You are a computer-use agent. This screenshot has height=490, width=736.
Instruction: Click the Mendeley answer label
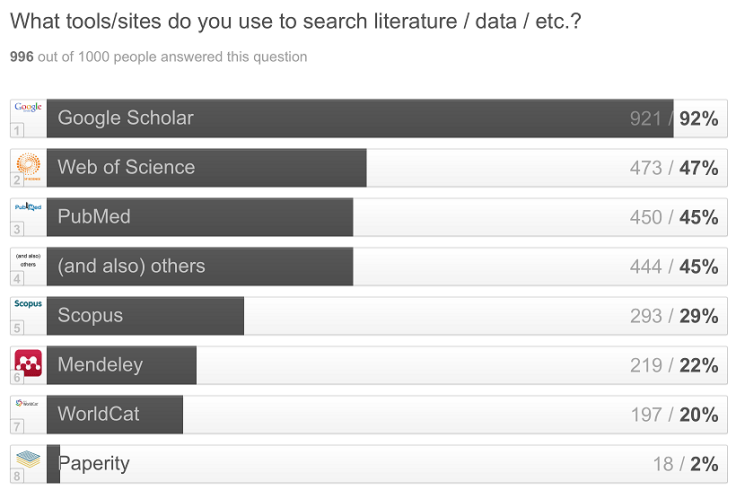point(100,365)
